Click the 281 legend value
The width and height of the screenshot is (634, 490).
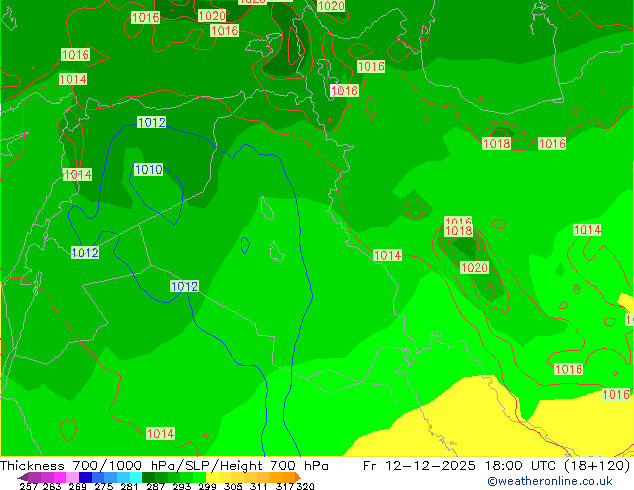[x=129, y=486]
